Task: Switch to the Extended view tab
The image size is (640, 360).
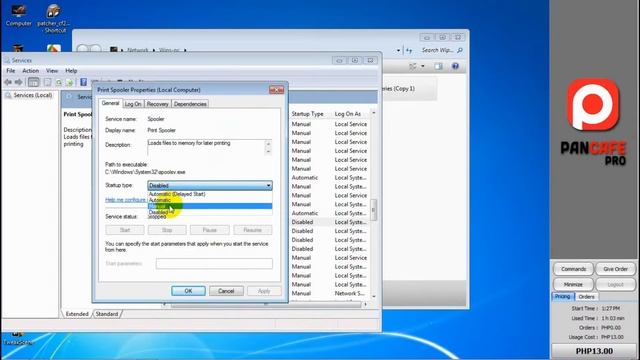Action: [x=77, y=314]
